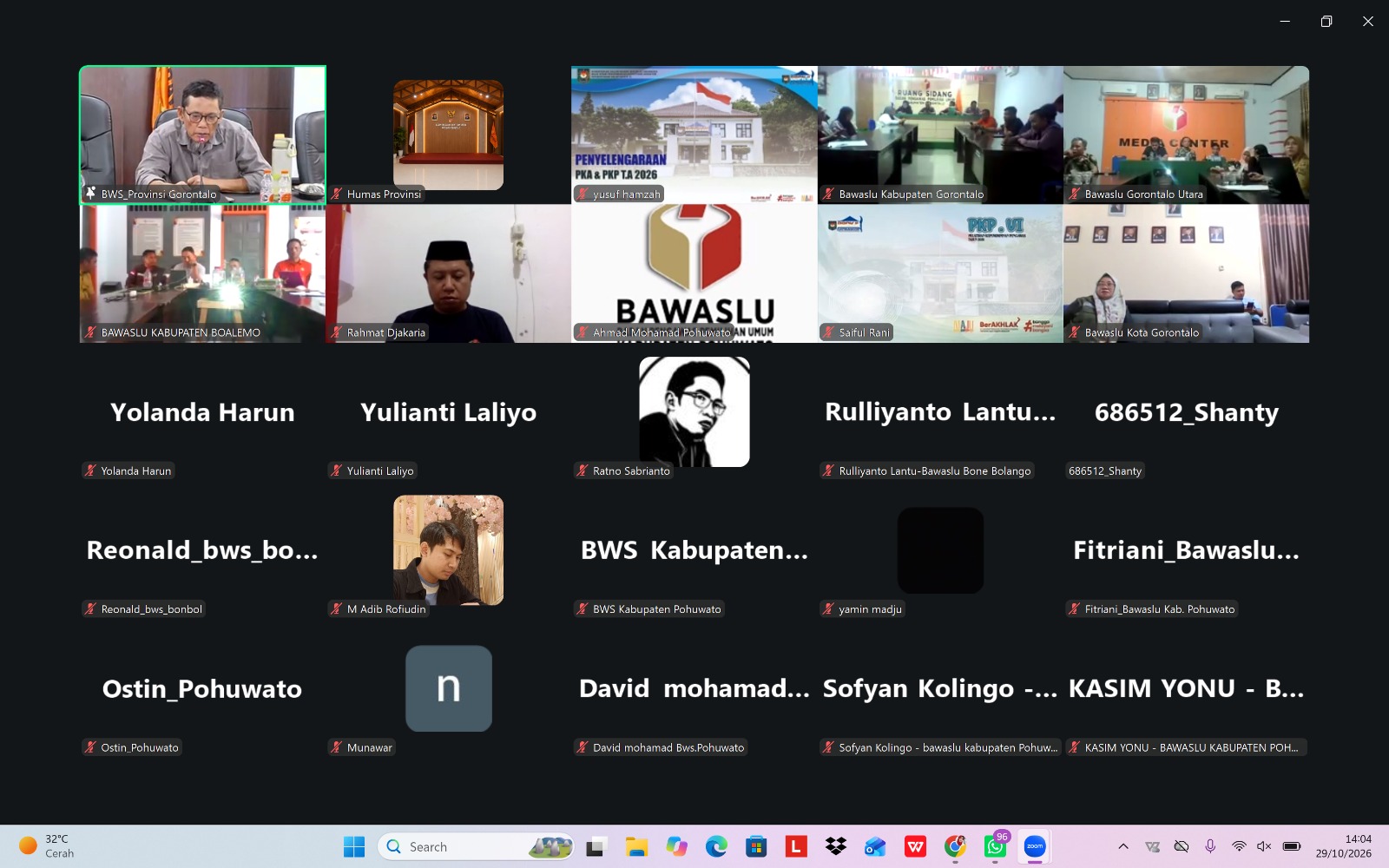Click M Adib Rofiudin's profile photo

(x=449, y=550)
